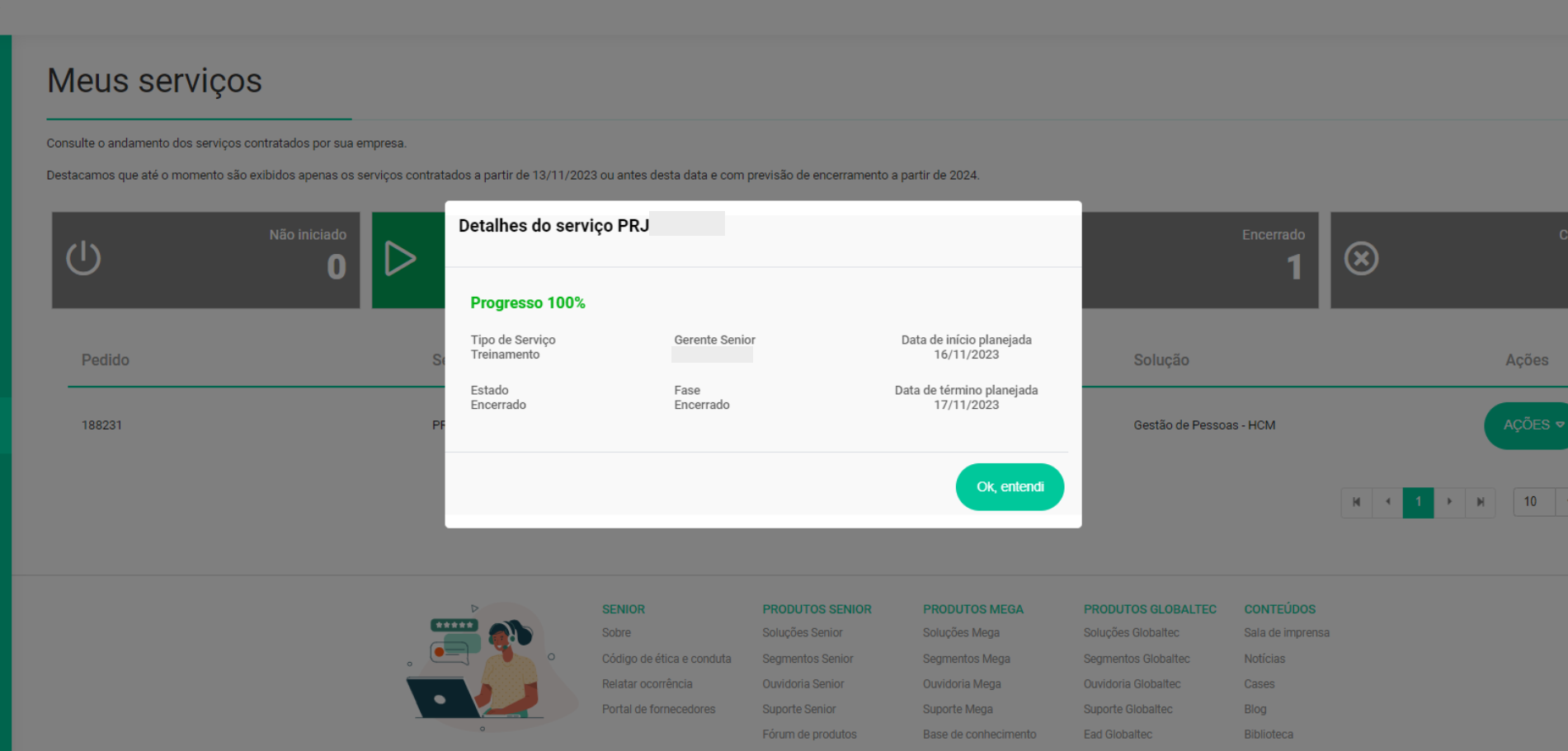
Task: Open Portal de fornecedores link
Action: click(x=658, y=709)
